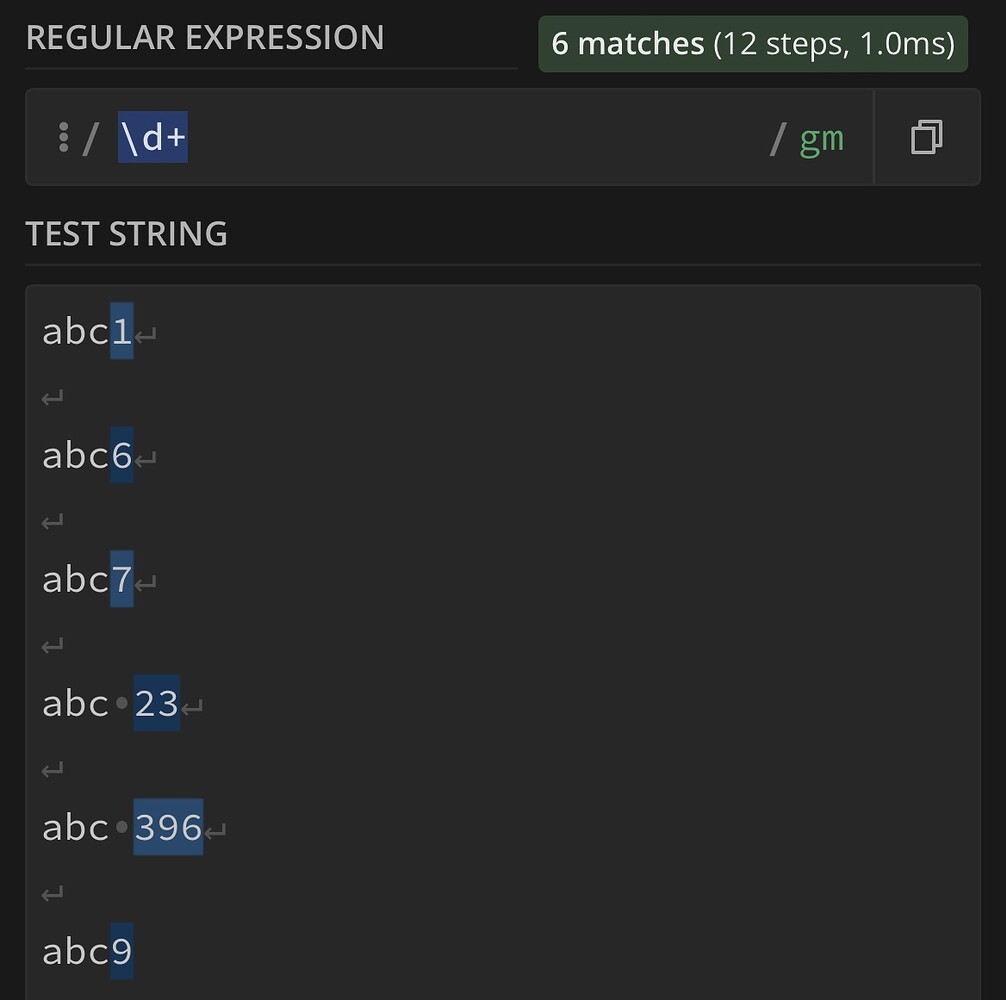Viewport: 1006px width, 1000px height.
Task: Click the closing slash delimiter before gm
Action: tap(778, 139)
